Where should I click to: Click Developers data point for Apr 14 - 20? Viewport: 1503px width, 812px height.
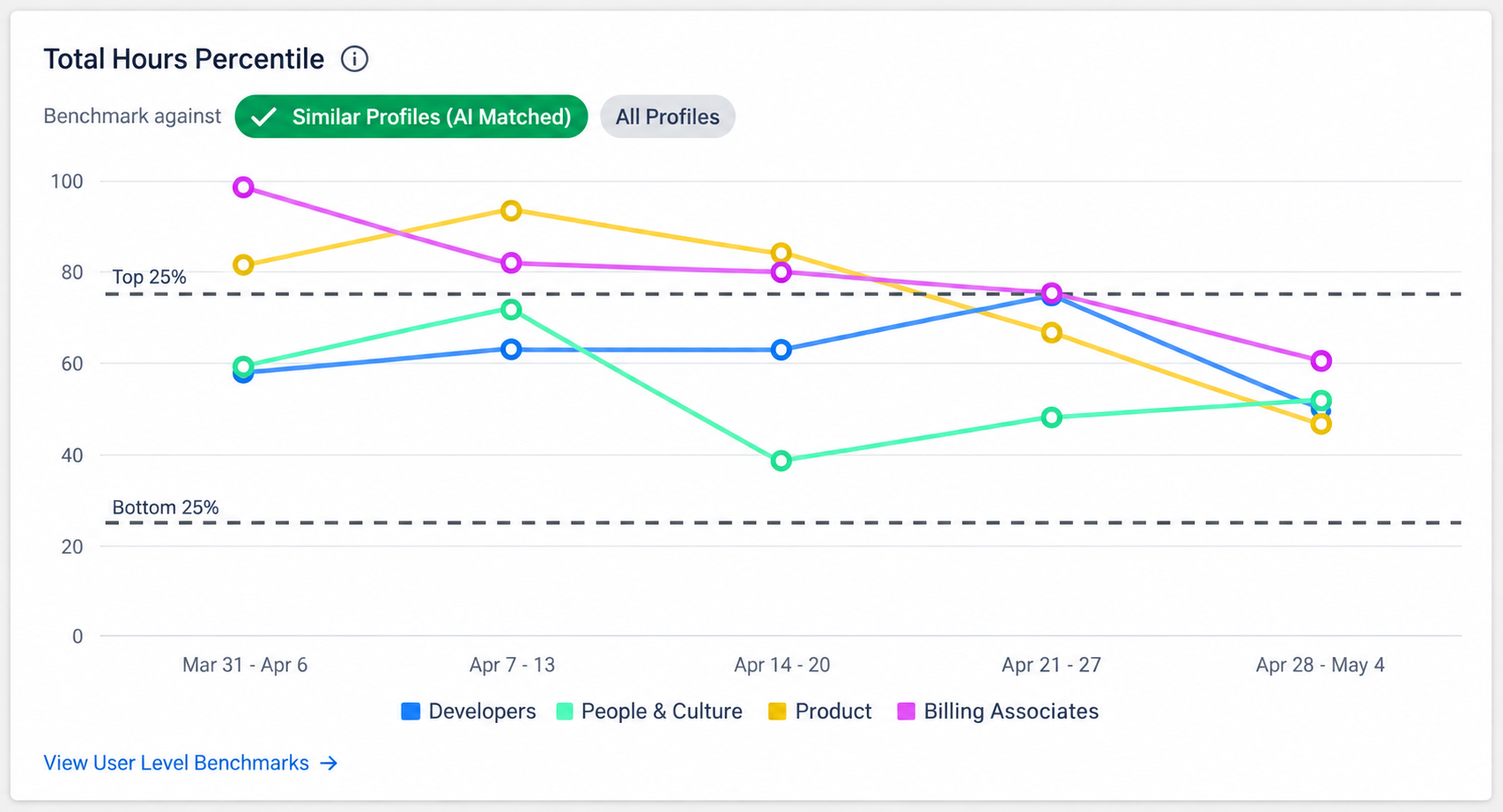click(x=781, y=350)
